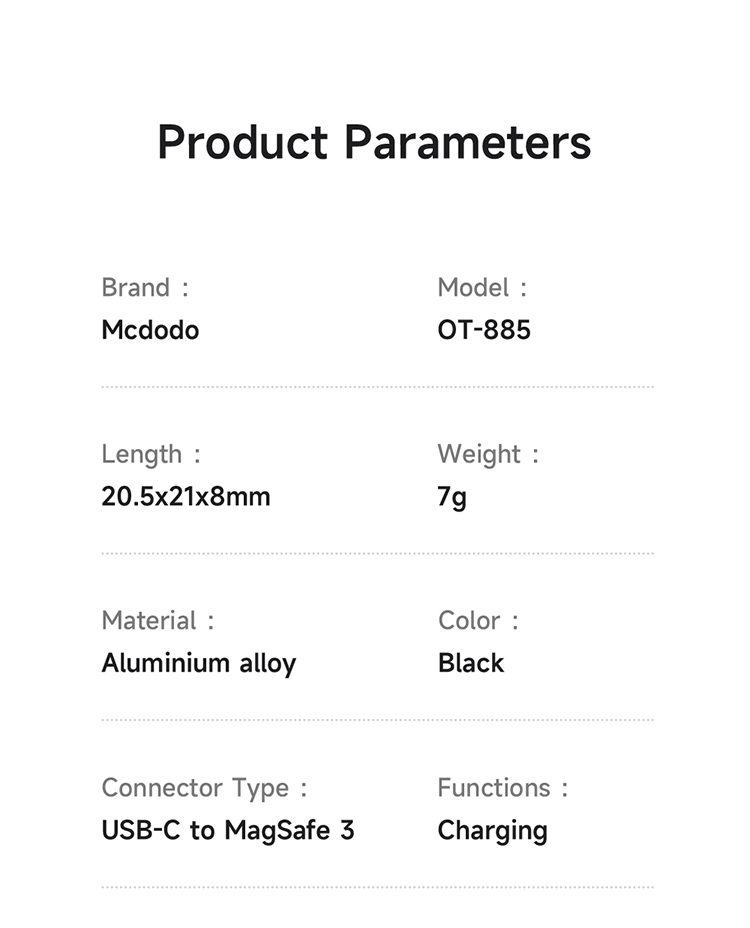
Task: Select the 20.5x21x8mm dimension text
Action: [186, 496]
